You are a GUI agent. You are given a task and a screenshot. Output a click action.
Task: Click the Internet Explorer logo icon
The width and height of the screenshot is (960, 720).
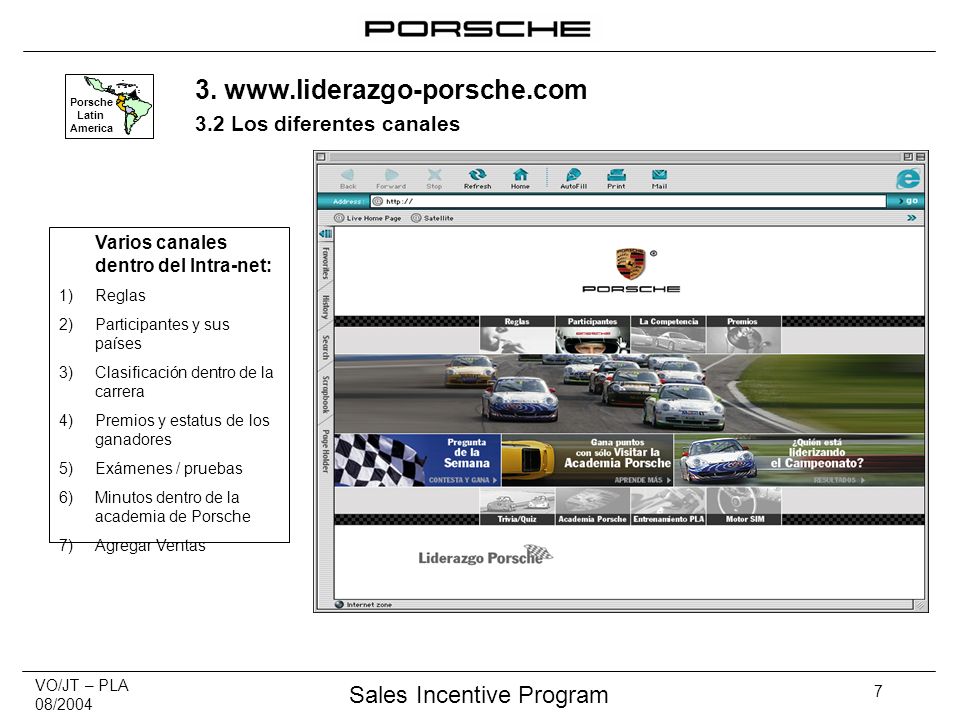pyautogui.click(x=908, y=178)
